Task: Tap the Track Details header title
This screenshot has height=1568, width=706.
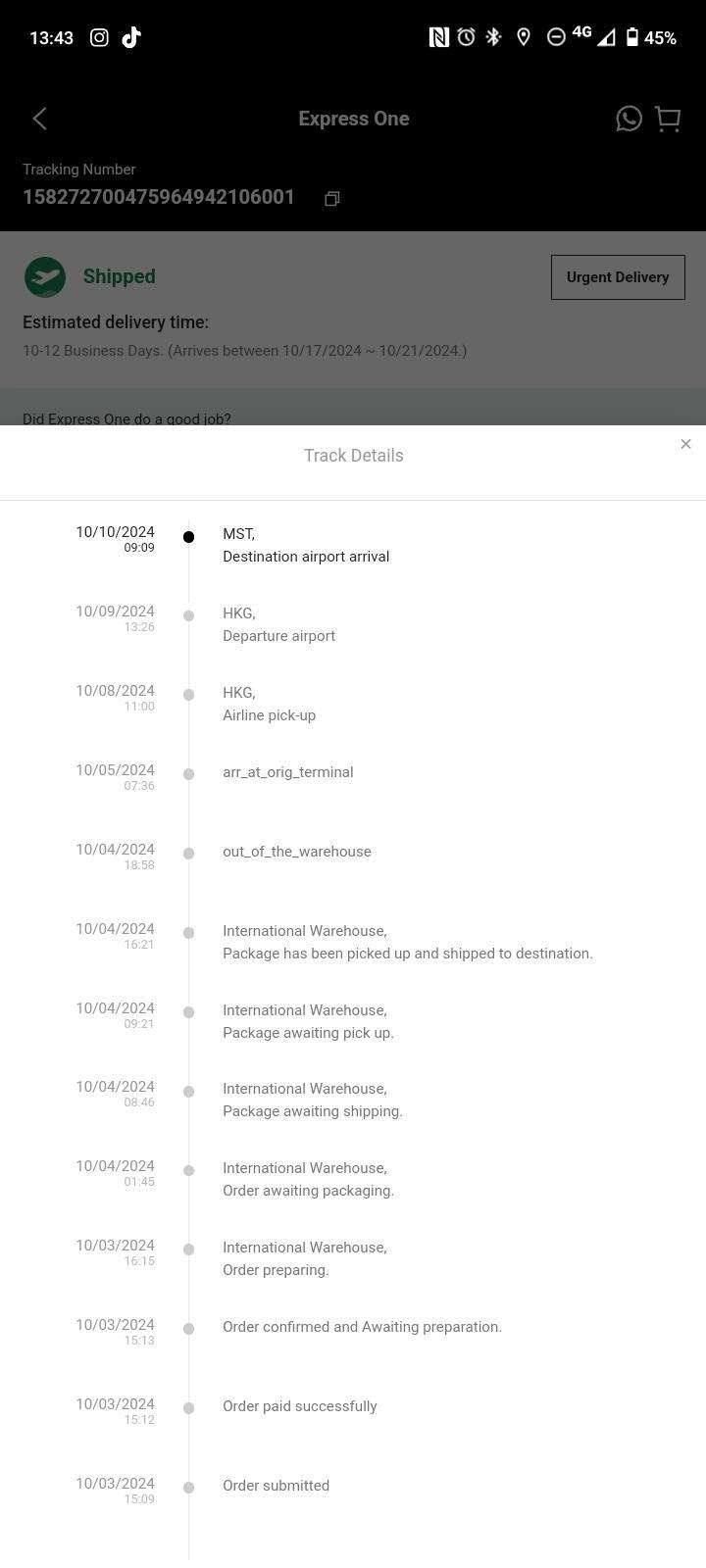Action: (x=353, y=456)
